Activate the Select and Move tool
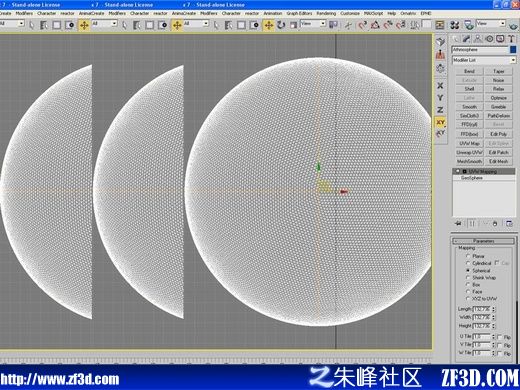520x390 pixels. pos(269,25)
